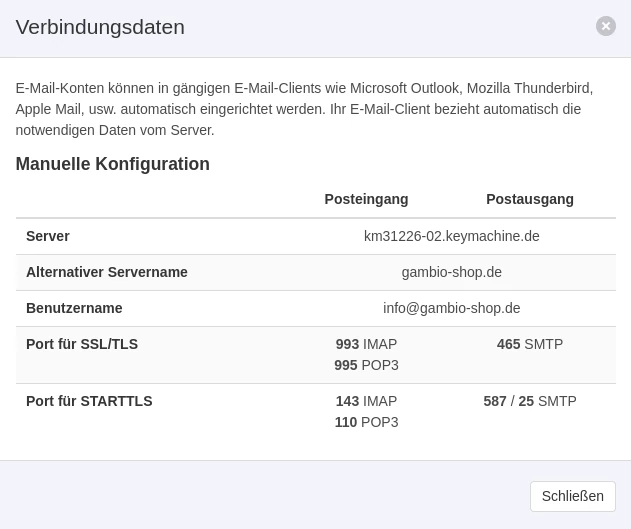
Task: Click the Port für STARTTLS label
Action: (89, 401)
